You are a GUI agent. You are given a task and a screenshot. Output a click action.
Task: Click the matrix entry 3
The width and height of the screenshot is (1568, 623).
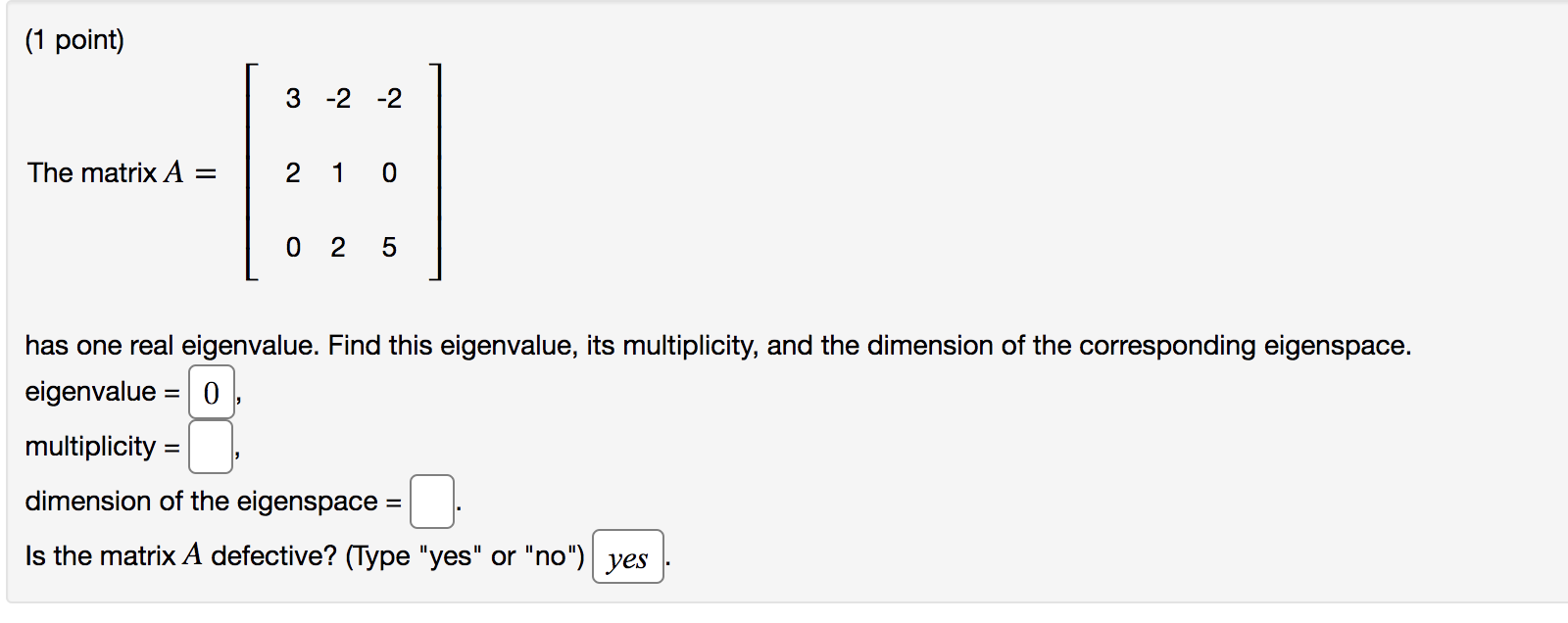pos(291,98)
